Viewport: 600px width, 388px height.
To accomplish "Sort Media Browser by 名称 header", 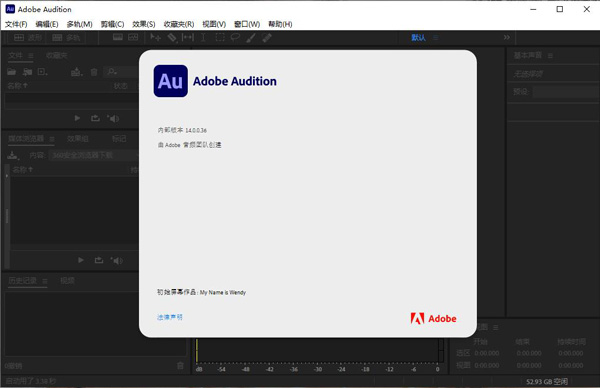I will (x=23, y=170).
